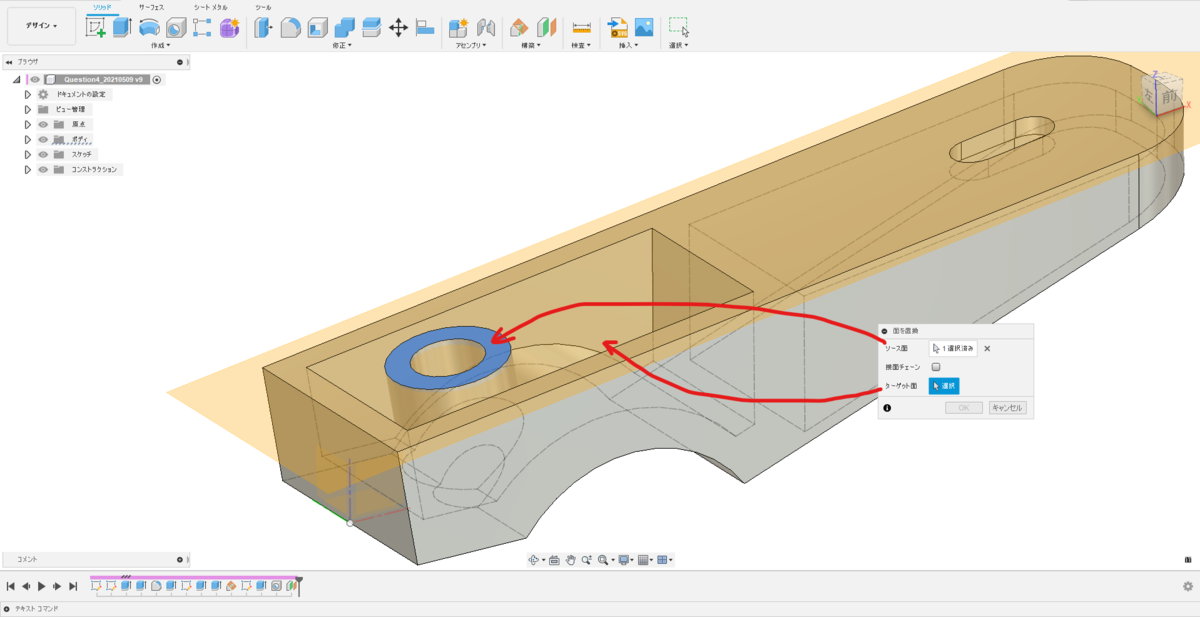
Task: Click the purple Create Form icon
Action: tap(229, 28)
